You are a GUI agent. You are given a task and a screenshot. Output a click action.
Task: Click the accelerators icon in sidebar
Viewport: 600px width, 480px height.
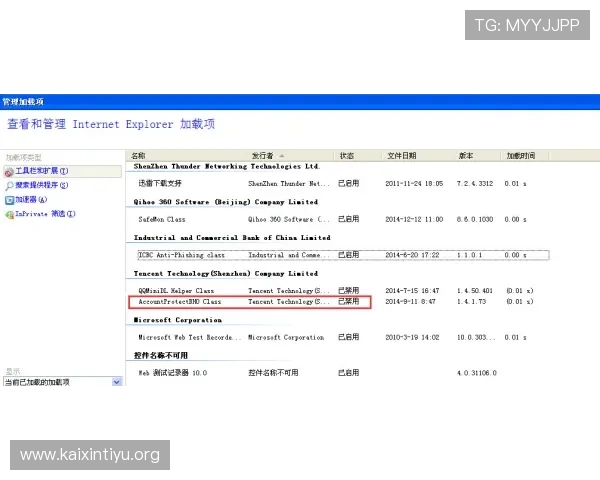click(9, 200)
